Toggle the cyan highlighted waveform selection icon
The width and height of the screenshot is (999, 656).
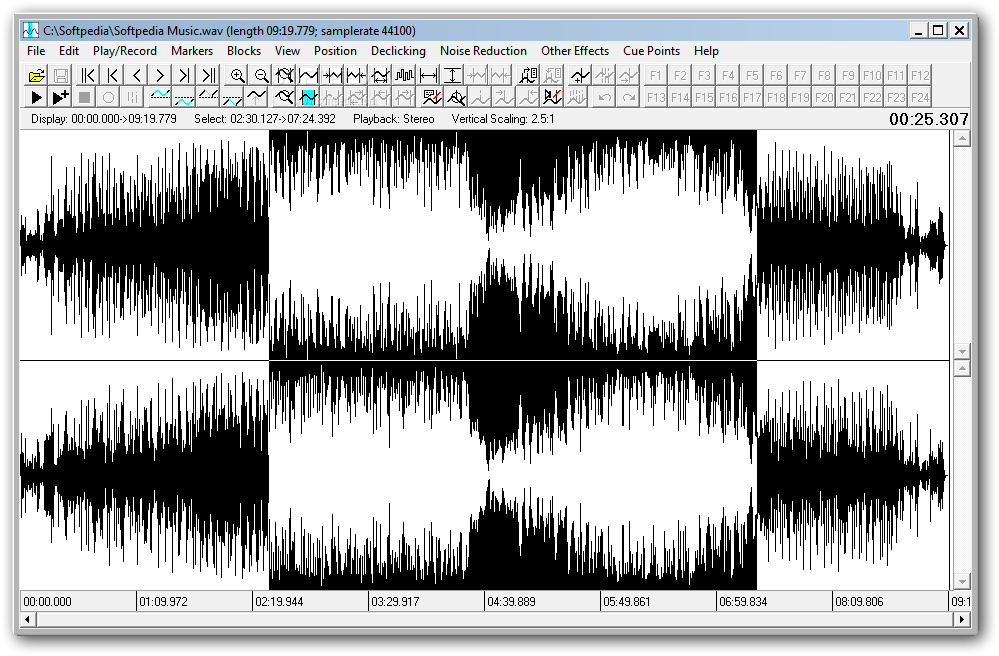pos(309,97)
